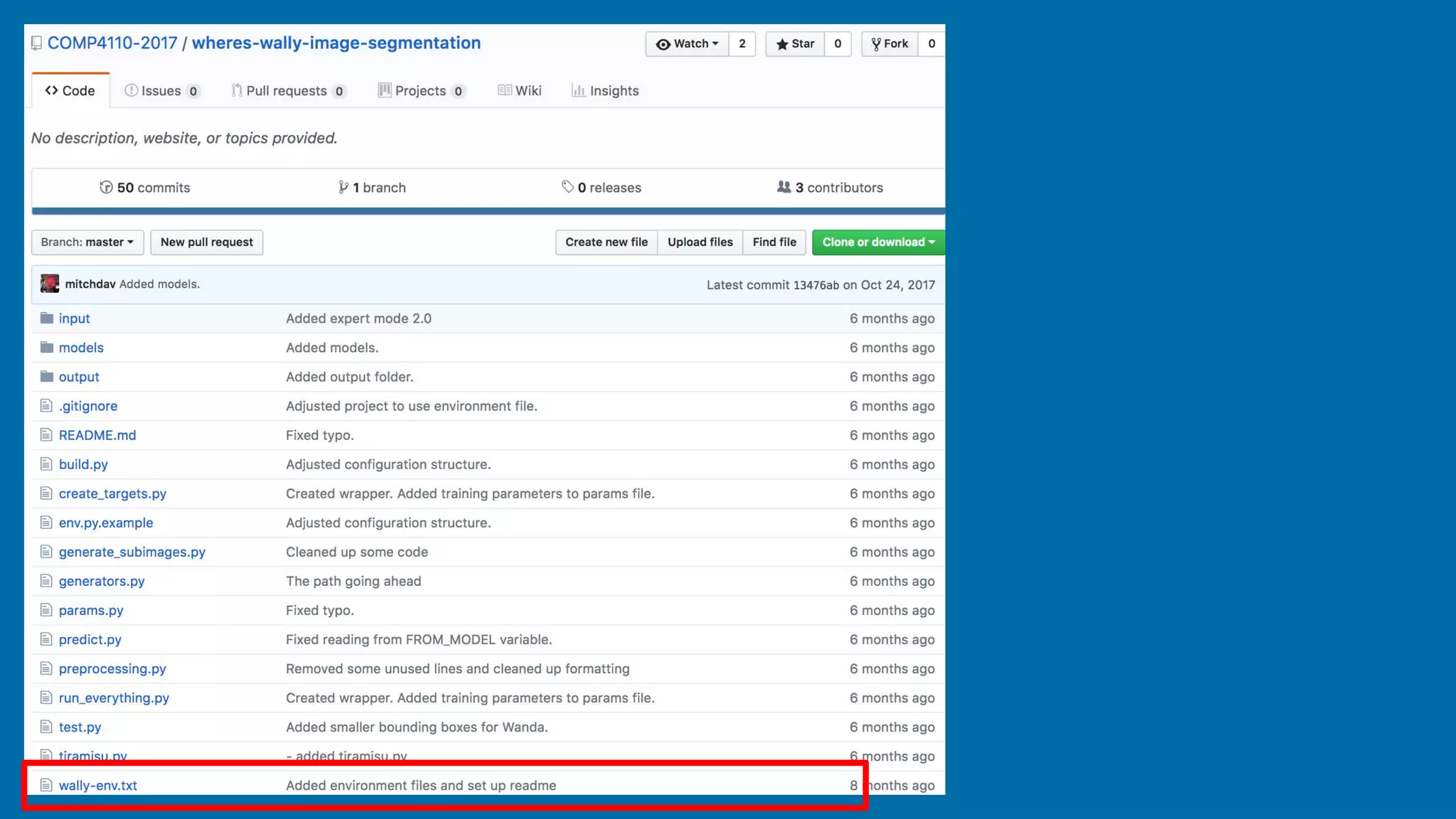Click the repository book icon beside COMP4110-2017
Viewport: 1456px width, 819px height.
(x=36, y=43)
